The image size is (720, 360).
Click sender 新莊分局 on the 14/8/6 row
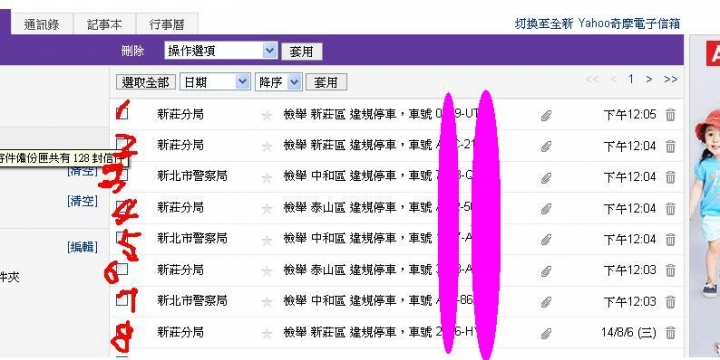[180, 332]
